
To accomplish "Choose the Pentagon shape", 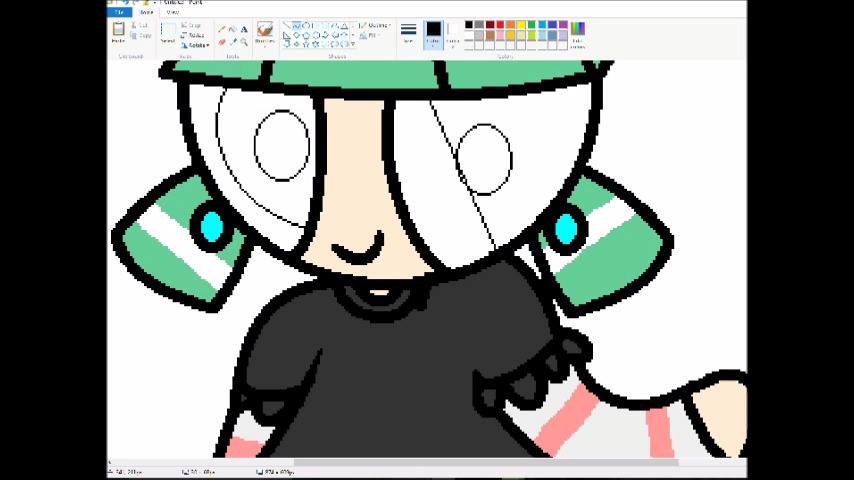I will tap(306, 35).
